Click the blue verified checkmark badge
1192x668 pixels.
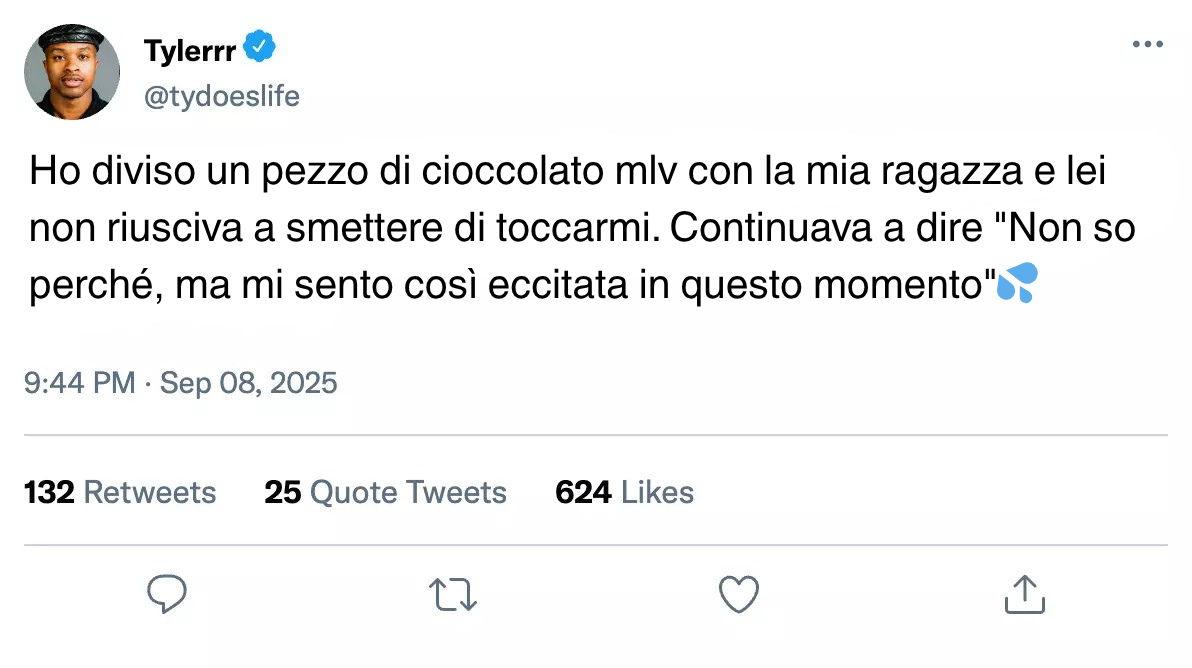coord(260,46)
